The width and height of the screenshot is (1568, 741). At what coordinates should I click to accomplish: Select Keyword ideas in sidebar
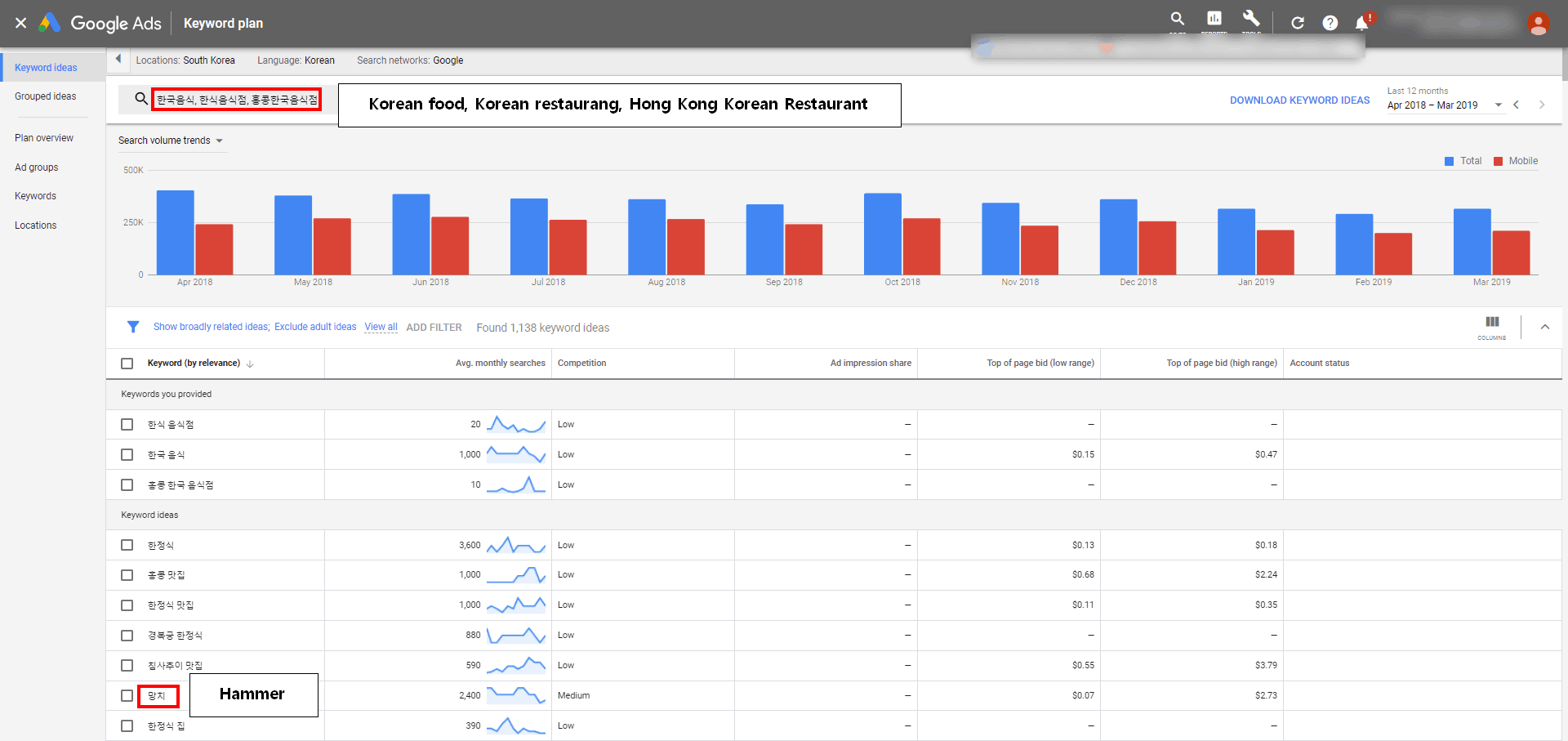click(x=46, y=68)
